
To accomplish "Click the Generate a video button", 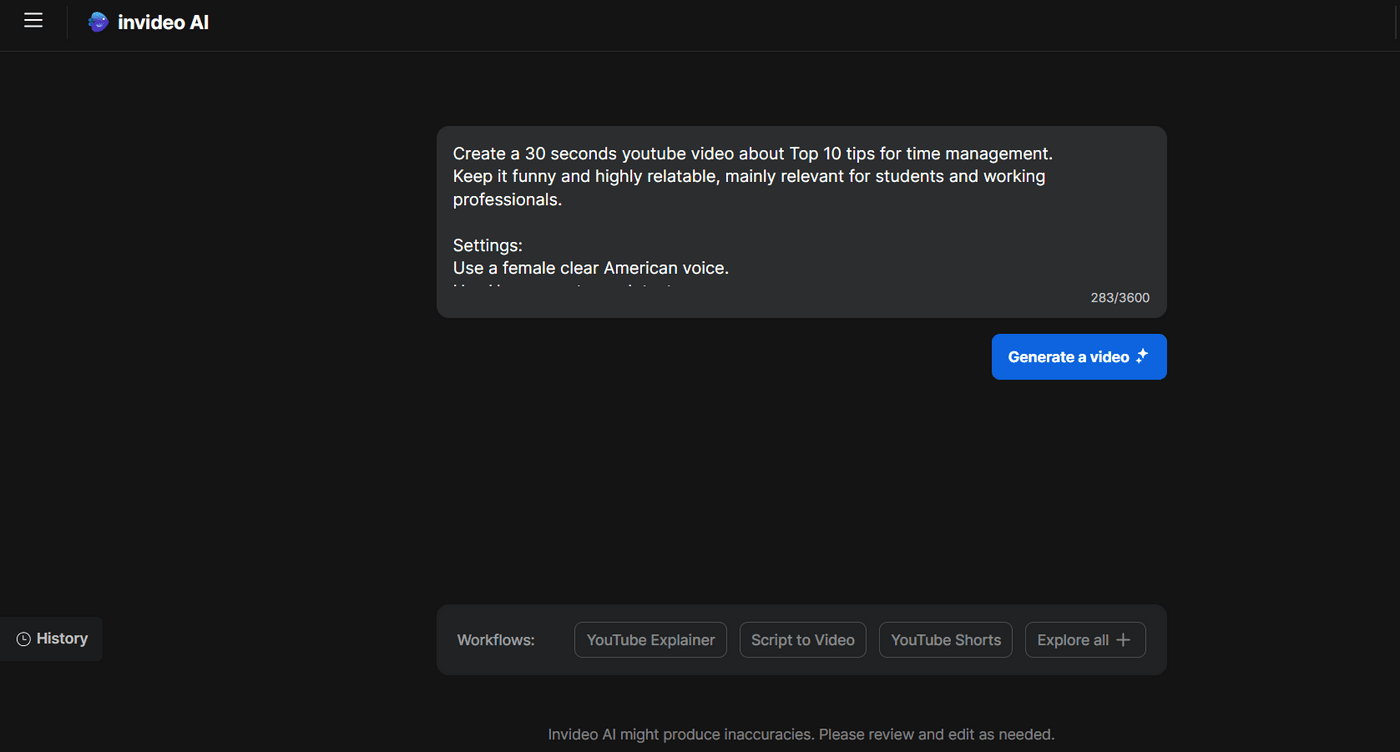I will [x=1079, y=356].
